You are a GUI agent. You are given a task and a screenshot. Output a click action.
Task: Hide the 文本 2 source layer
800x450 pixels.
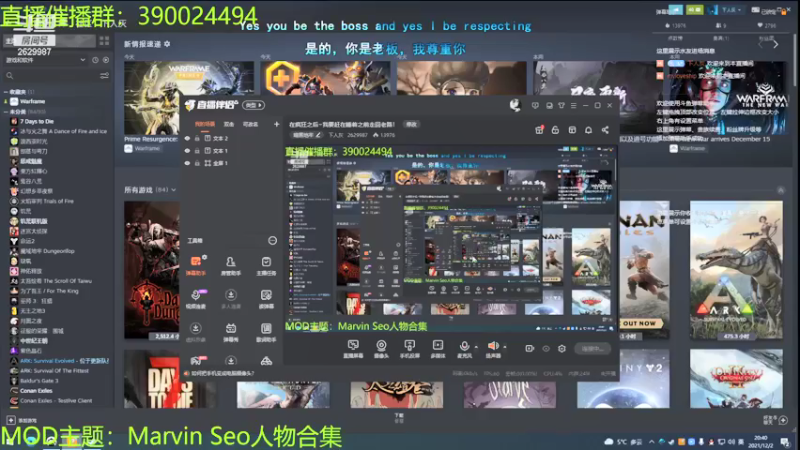[x=187, y=138]
